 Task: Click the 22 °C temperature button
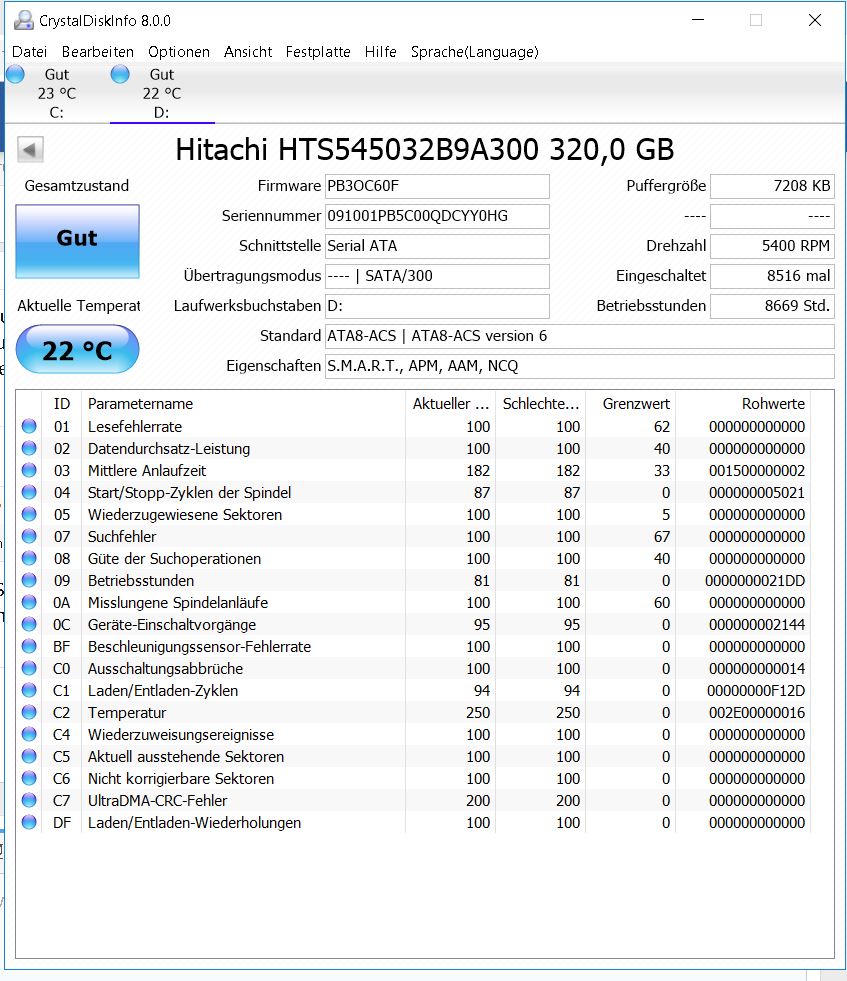tap(78, 349)
